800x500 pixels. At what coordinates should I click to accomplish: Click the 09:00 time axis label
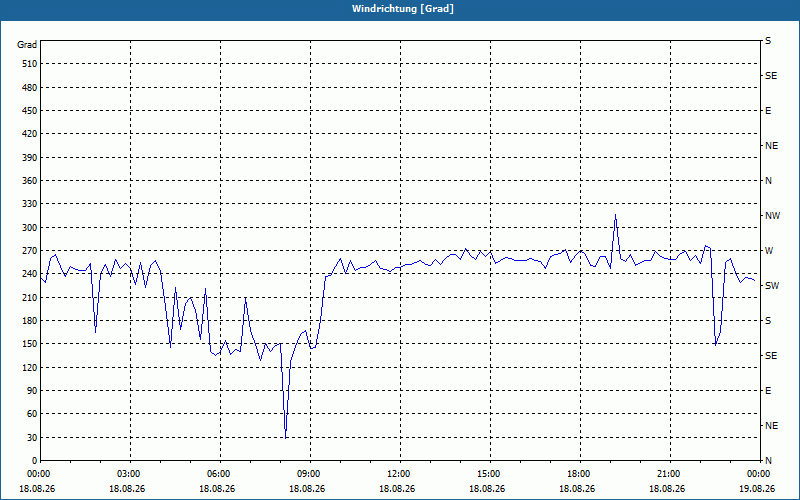[308, 474]
